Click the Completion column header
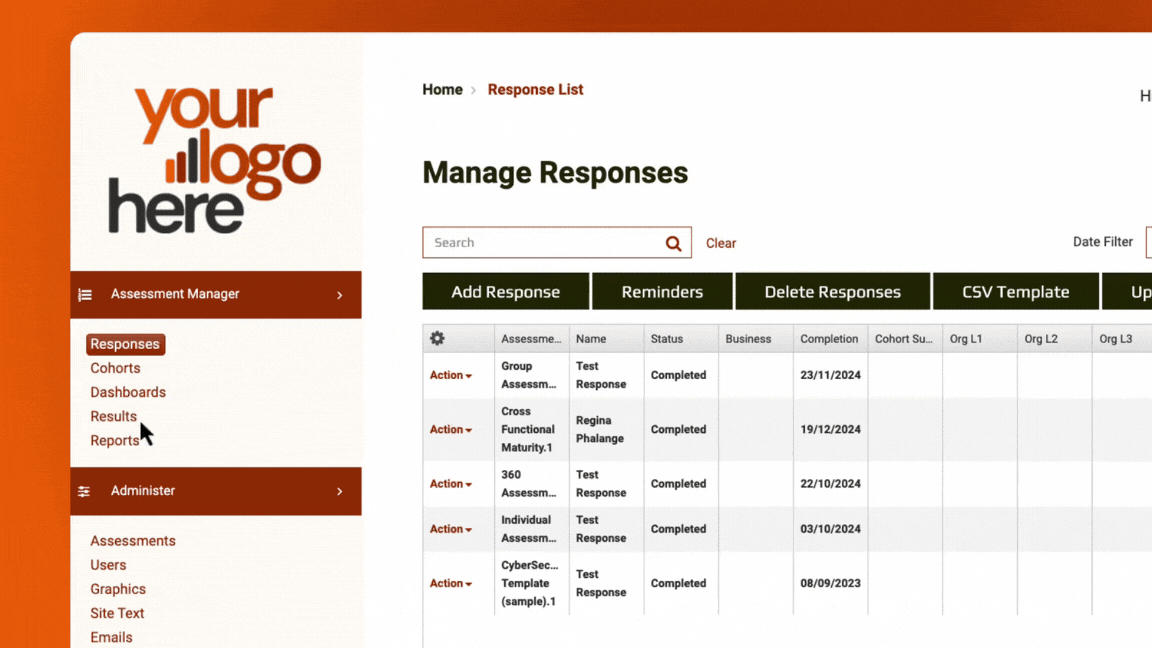The width and height of the screenshot is (1152, 648). click(x=829, y=338)
